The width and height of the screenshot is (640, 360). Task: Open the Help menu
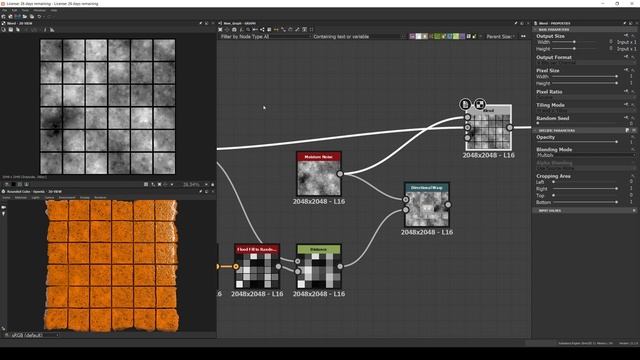point(54,10)
